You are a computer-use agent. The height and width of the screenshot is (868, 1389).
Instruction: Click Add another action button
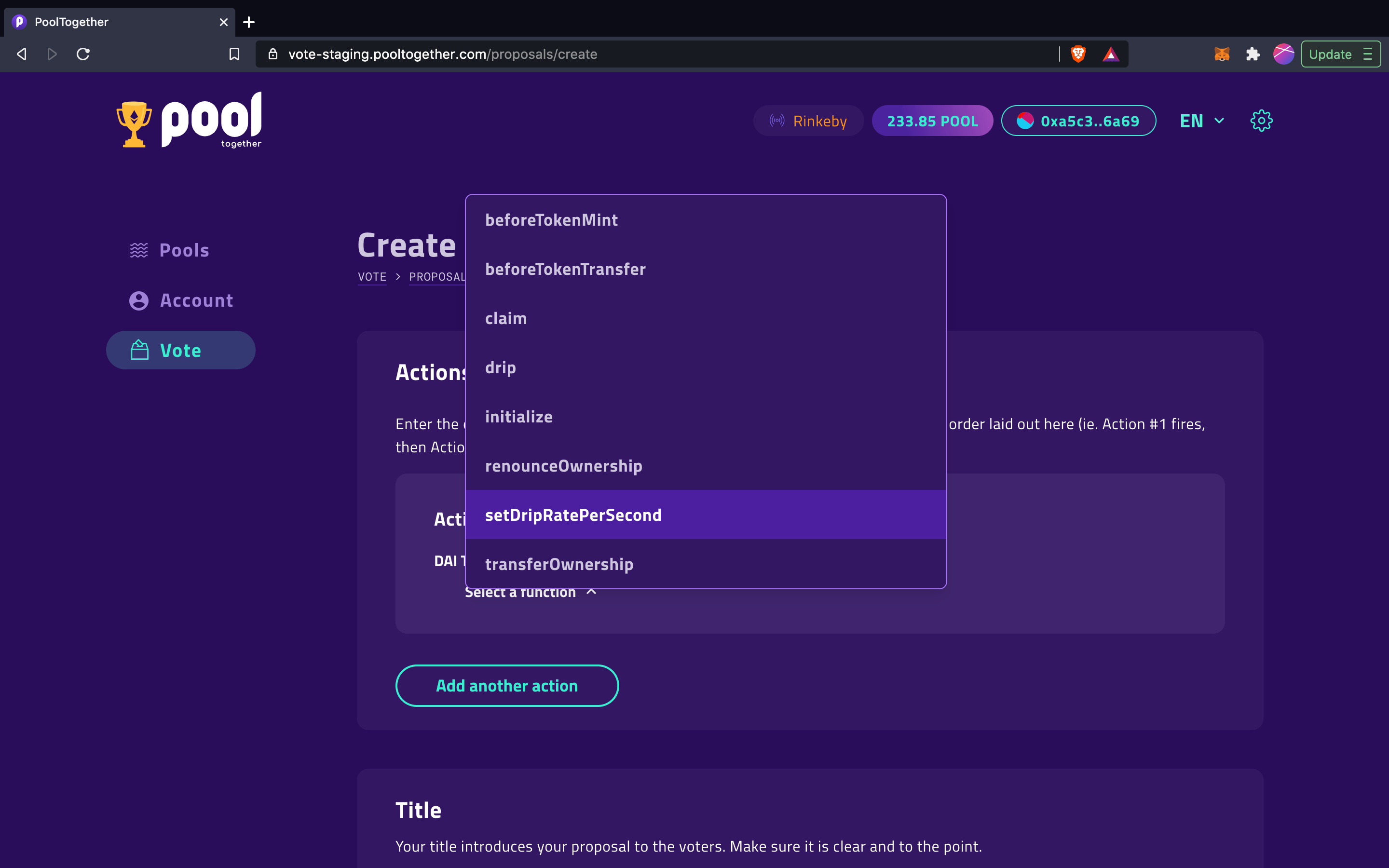click(506, 685)
